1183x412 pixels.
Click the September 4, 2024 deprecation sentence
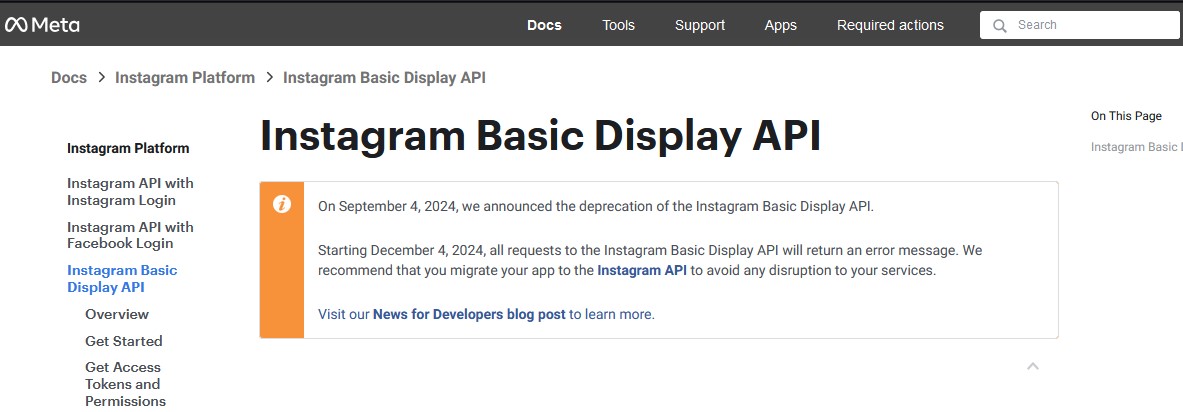pos(596,207)
